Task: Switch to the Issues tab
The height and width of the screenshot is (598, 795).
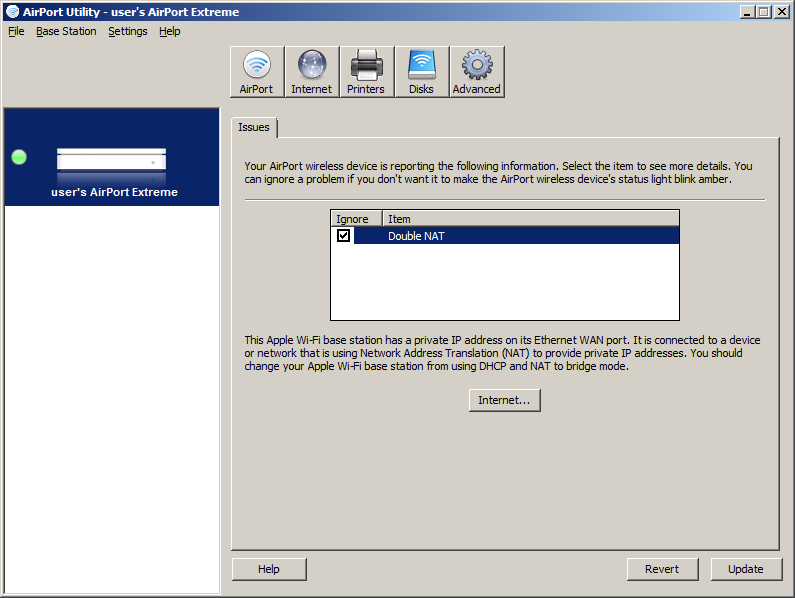Action: 254,127
